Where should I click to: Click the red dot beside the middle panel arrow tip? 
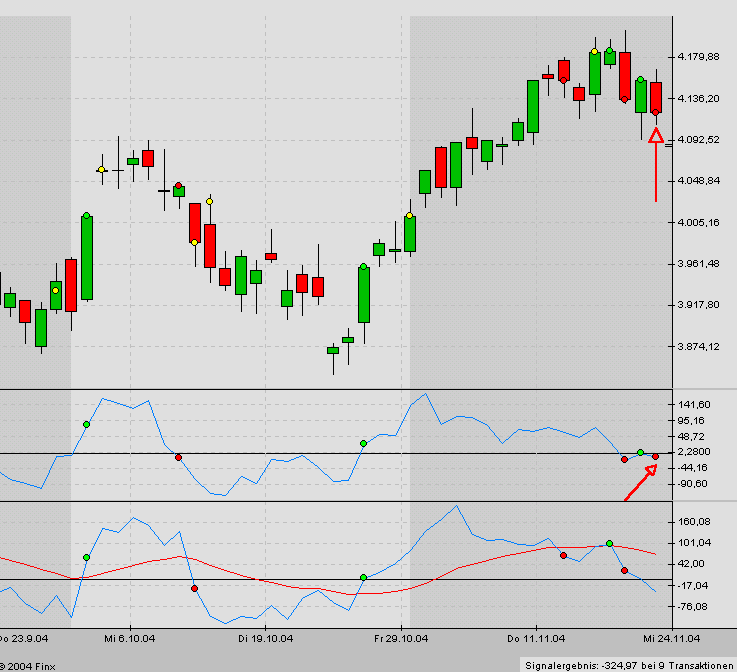[655, 457]
